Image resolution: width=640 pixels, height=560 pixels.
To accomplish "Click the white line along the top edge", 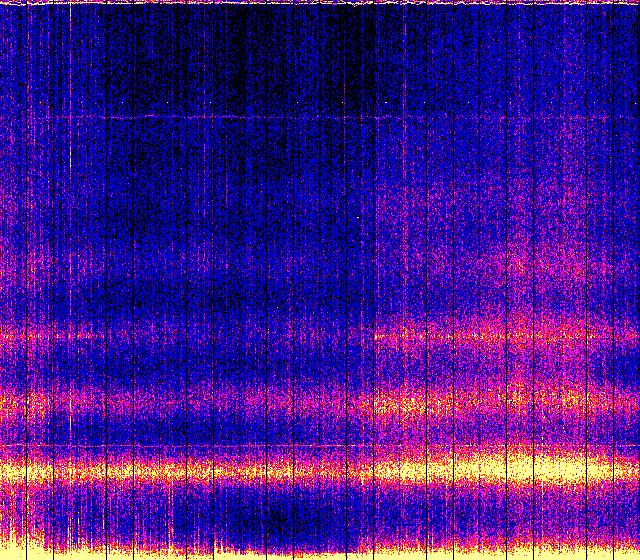I will (x=320, y=3).
